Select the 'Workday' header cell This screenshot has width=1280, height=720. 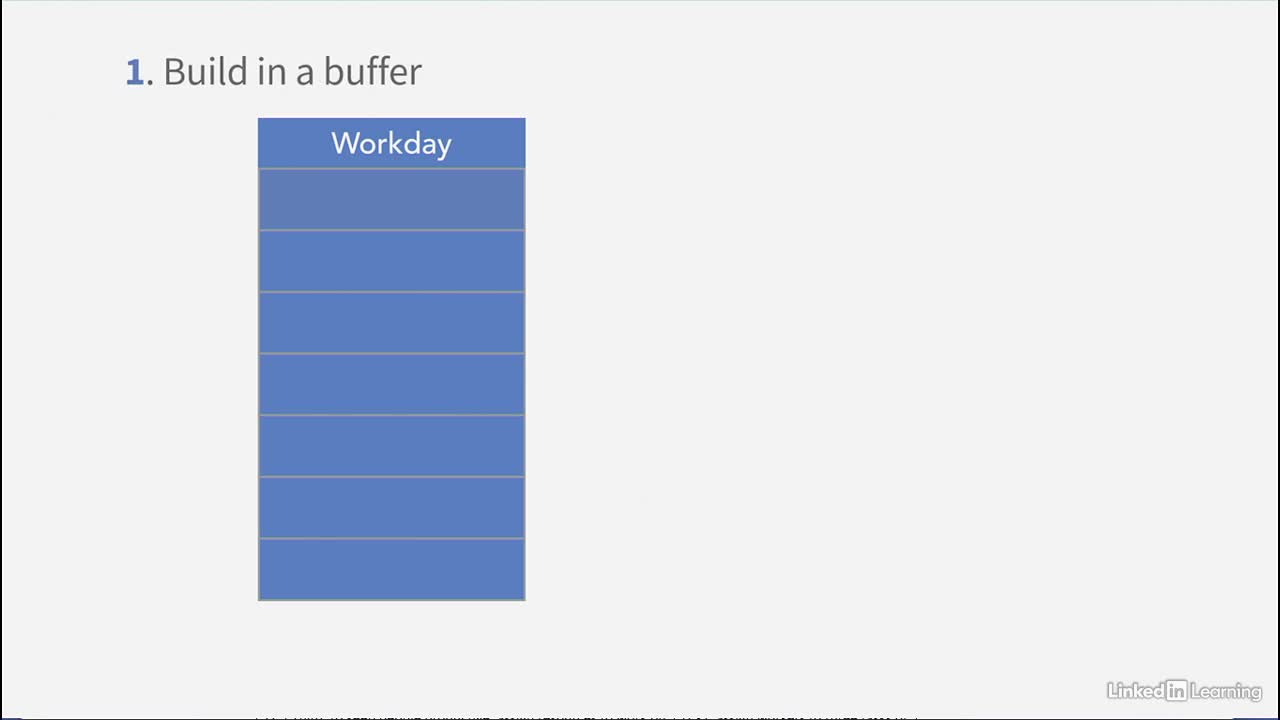coord(391,143)
